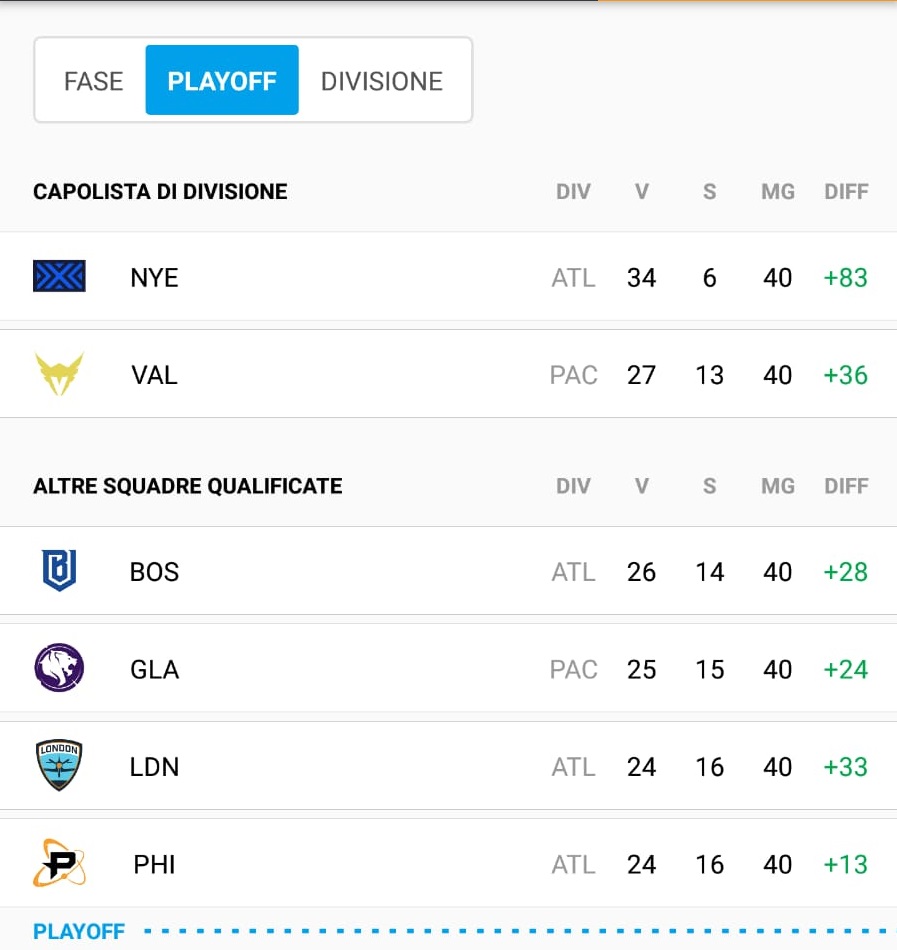Open the VAL team name
Image resolution: width=897 pixels, height=950 pixels.
154,375
